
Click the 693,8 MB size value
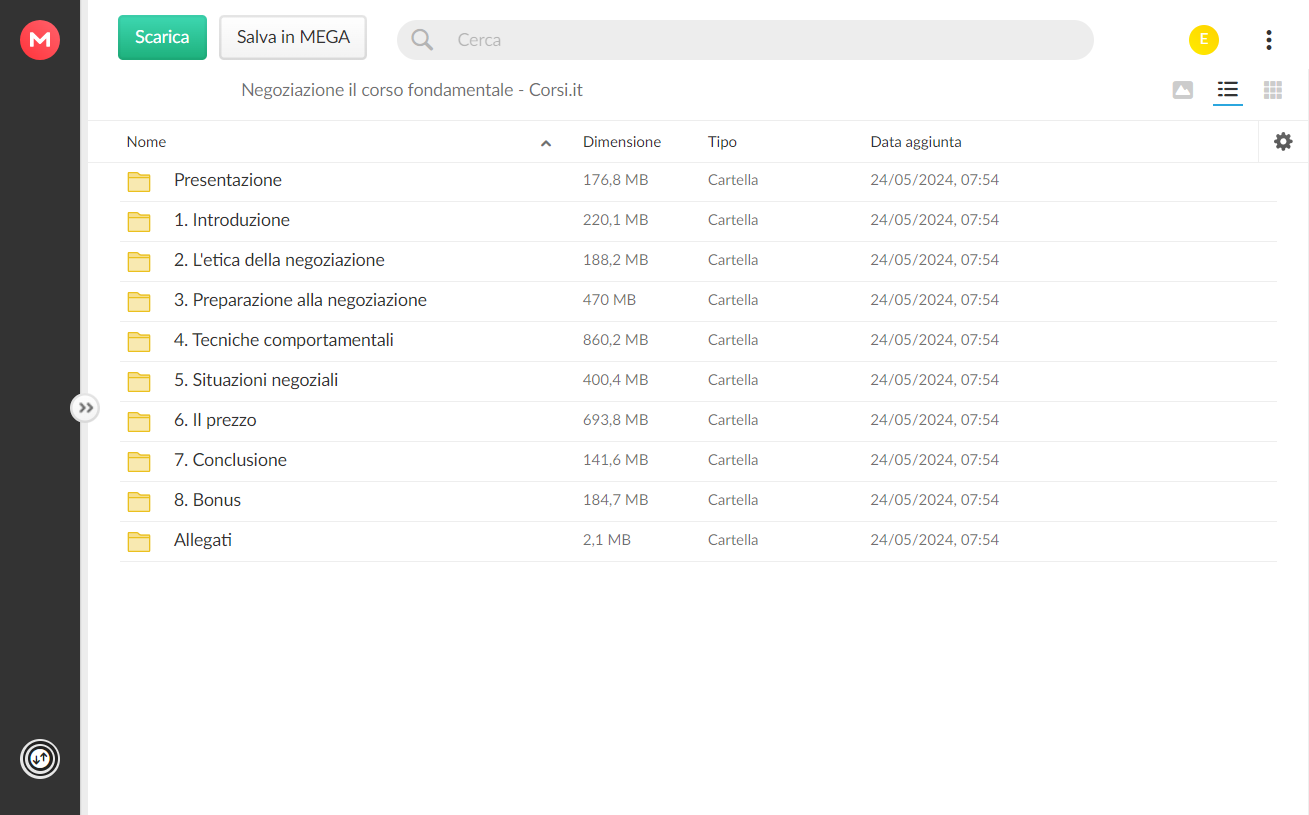pyautogui.click(x=616, y=420)
